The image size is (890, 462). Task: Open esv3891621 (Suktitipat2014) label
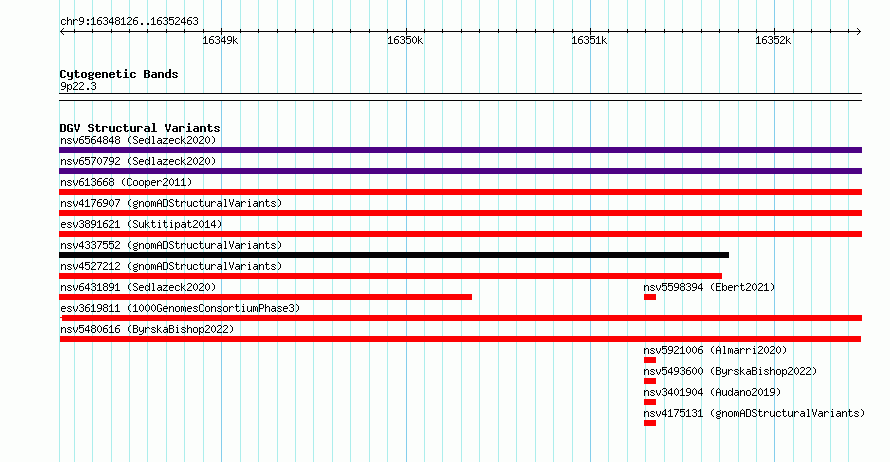click(141, 224)
